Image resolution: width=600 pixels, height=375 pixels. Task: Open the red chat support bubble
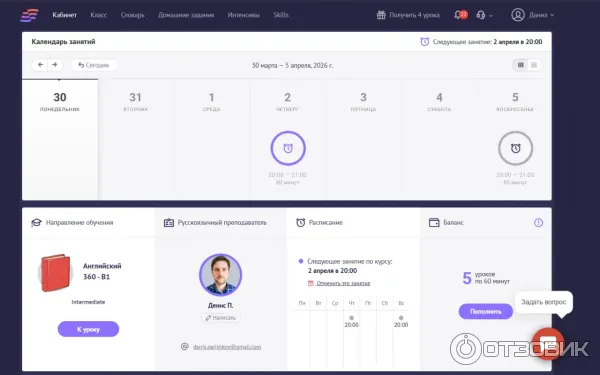click(548, 343)
